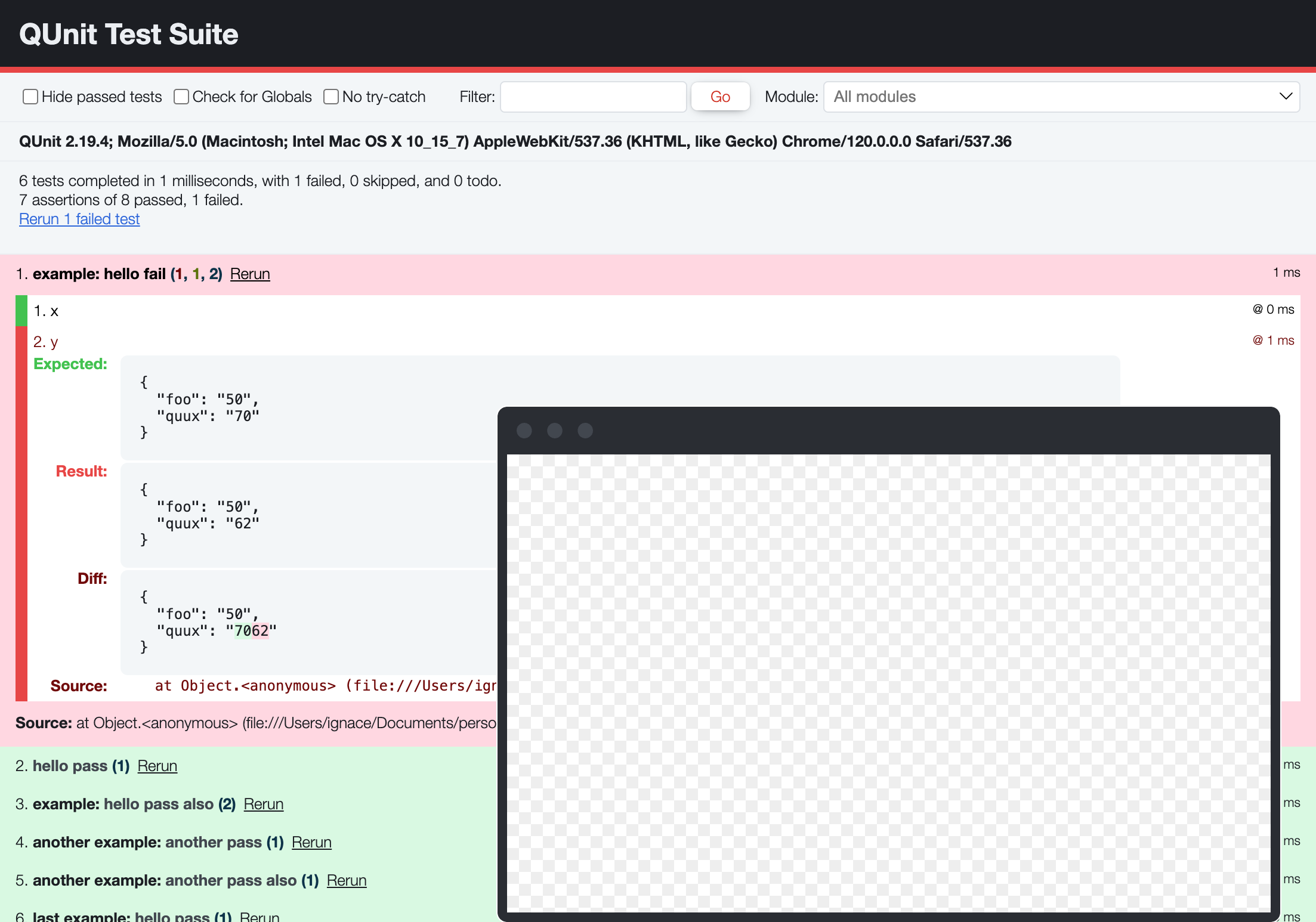Expand another example: another pass row
The width and height of the screenshot is (1316, 922).
coord(148,842)
